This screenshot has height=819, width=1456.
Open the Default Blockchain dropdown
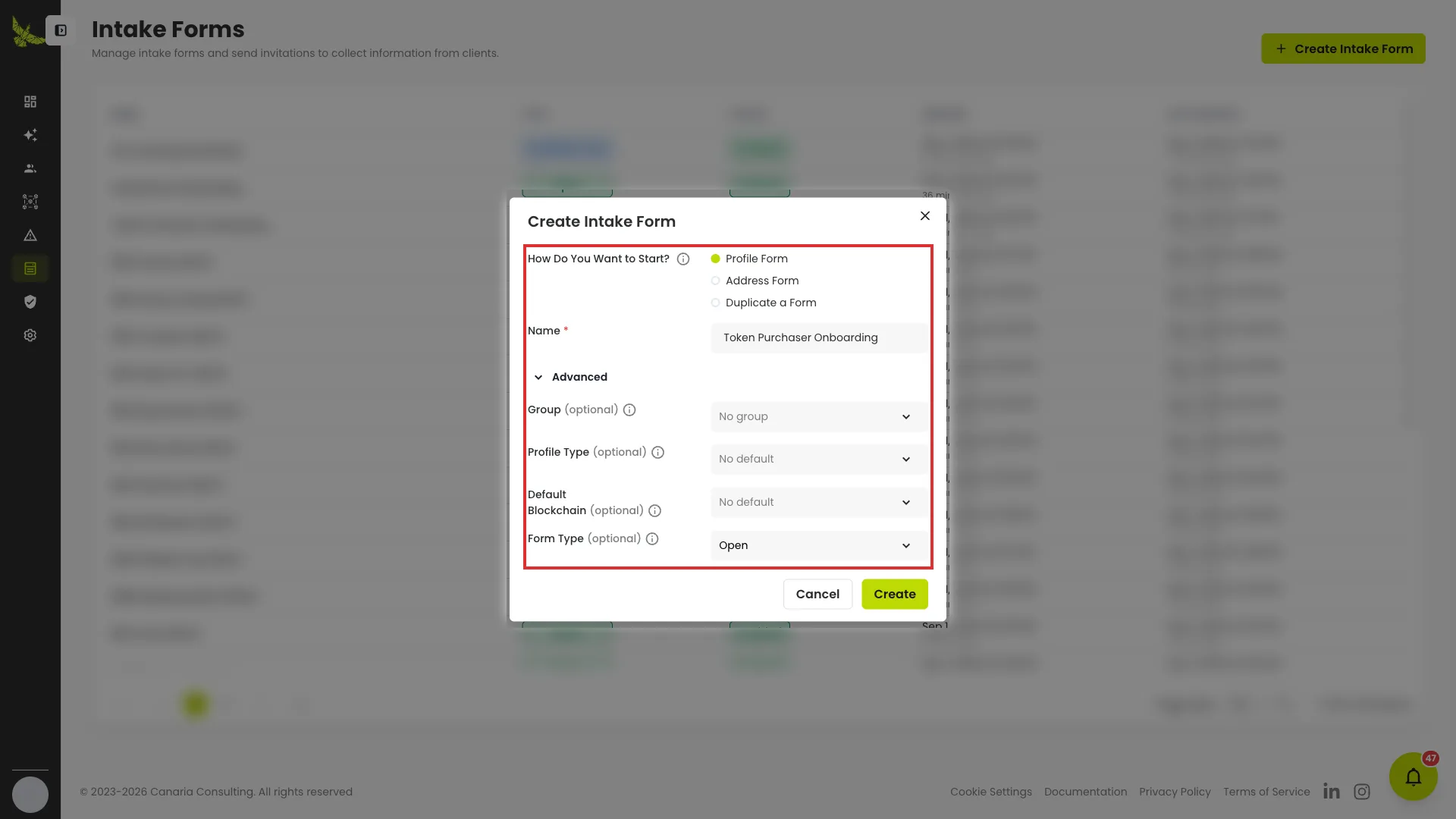[x=818, y=502]
